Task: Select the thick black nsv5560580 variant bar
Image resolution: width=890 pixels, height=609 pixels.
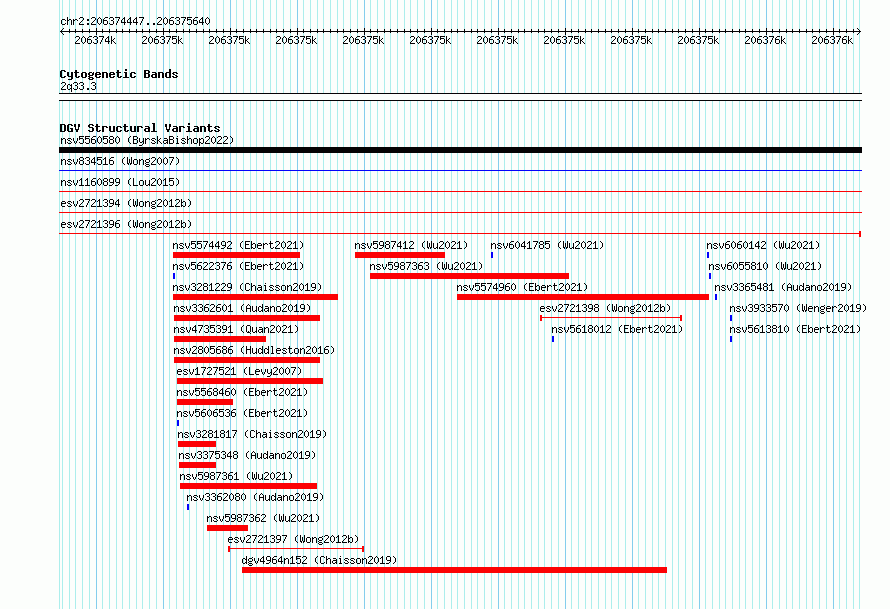Action: coord(460,150)
